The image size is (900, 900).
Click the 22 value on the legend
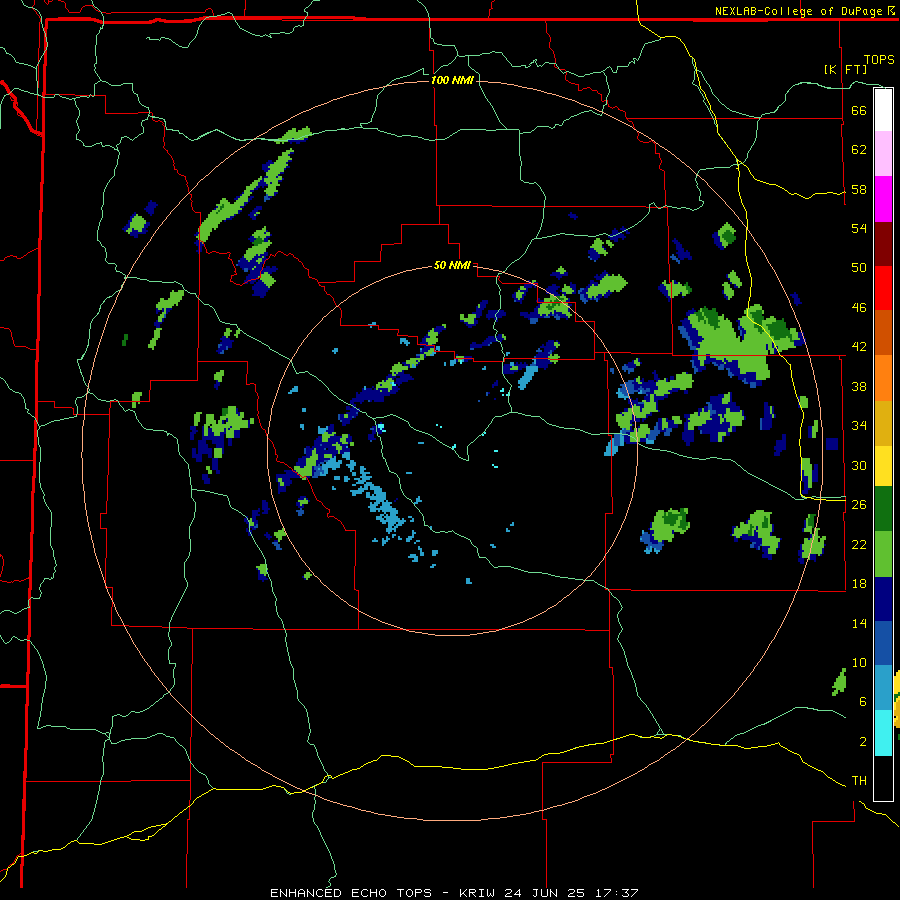click(x=859, y=544)
